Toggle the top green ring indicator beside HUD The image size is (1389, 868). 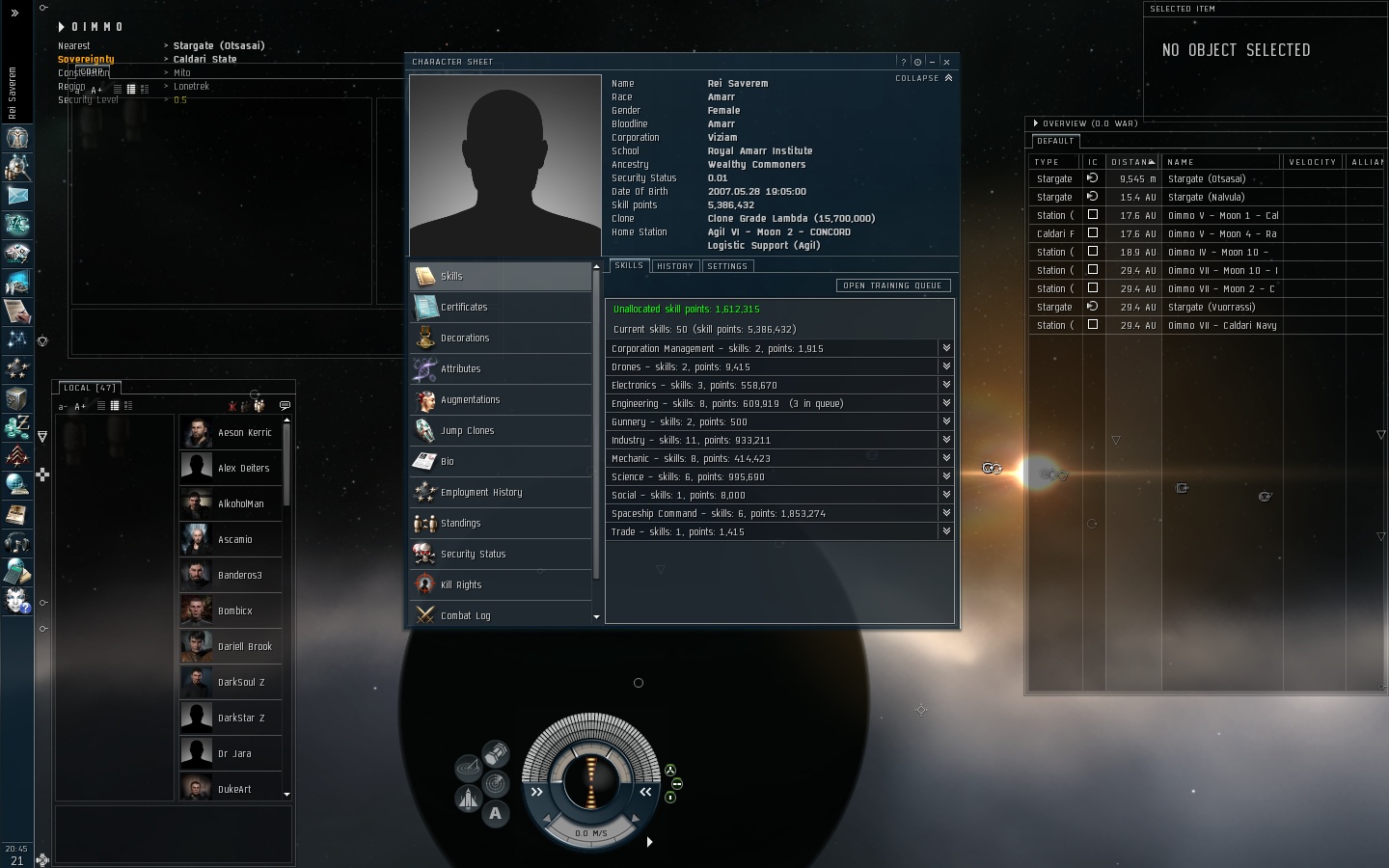(669, 771)
